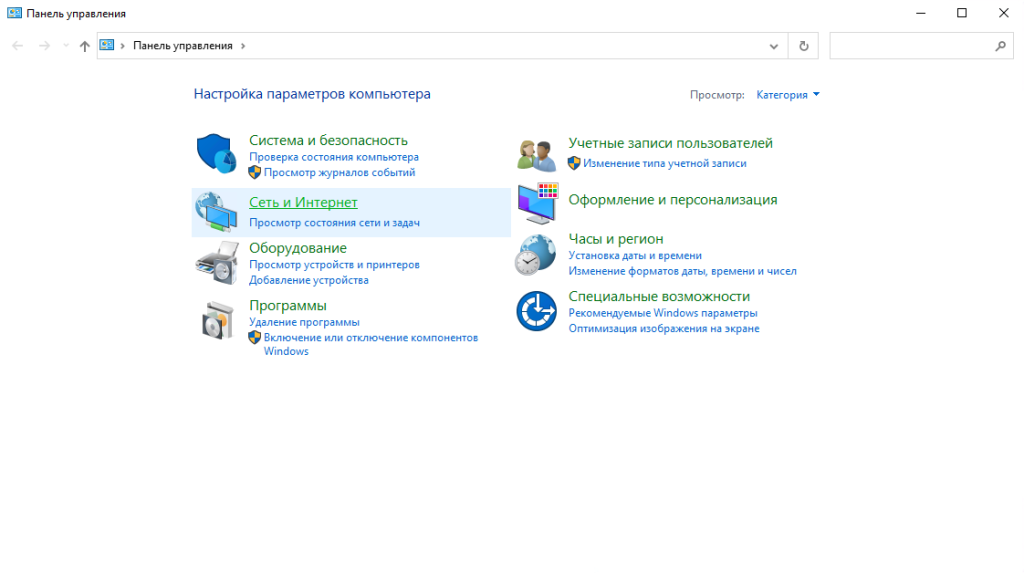Viewport: 1024px width, 573px height.
Task: Open Оборудование category heading
Action: coord(298,248)
